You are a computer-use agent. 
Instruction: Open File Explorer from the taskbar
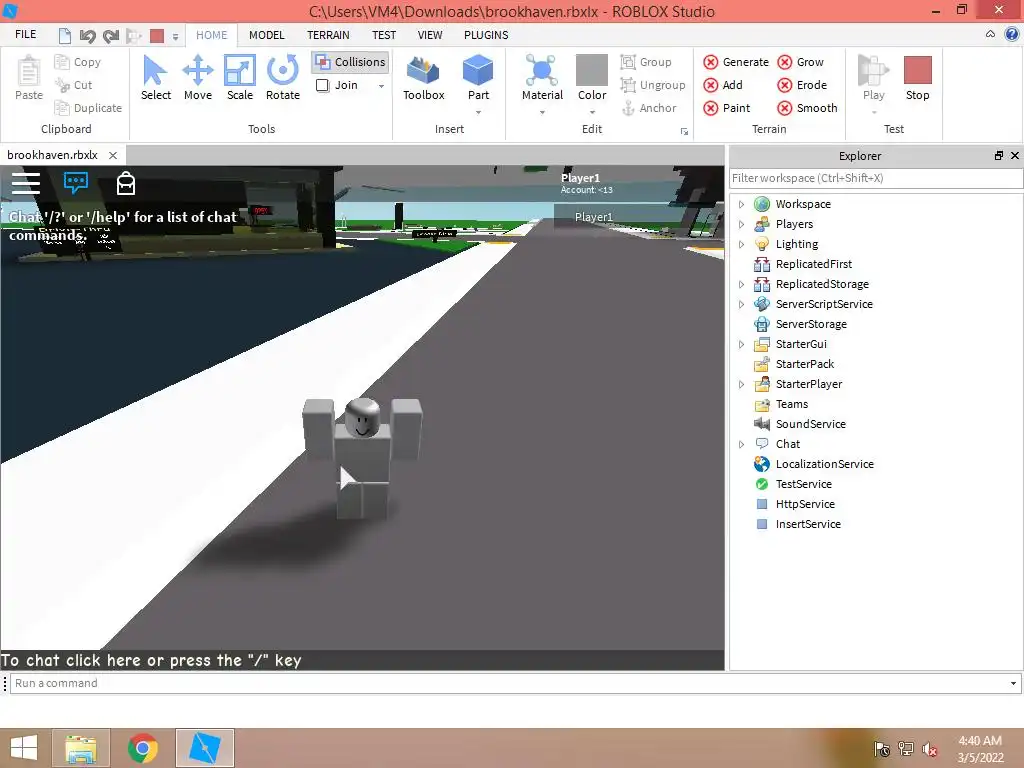pos(81,748)
